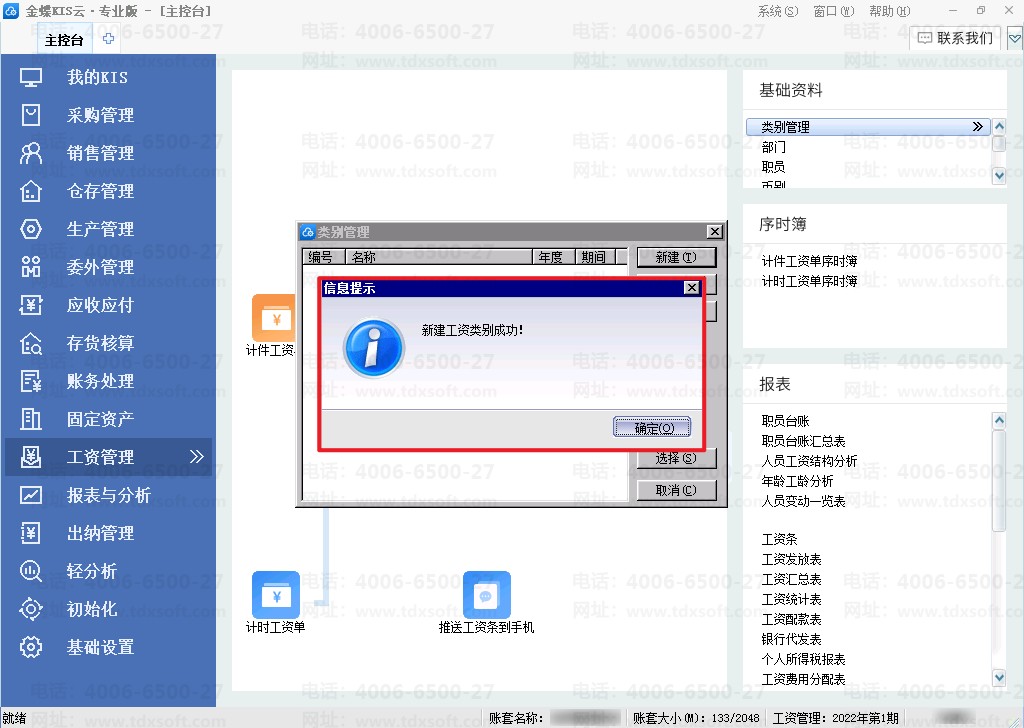
Task: Open the 工资统计表 report
Action: coord(792,599)
